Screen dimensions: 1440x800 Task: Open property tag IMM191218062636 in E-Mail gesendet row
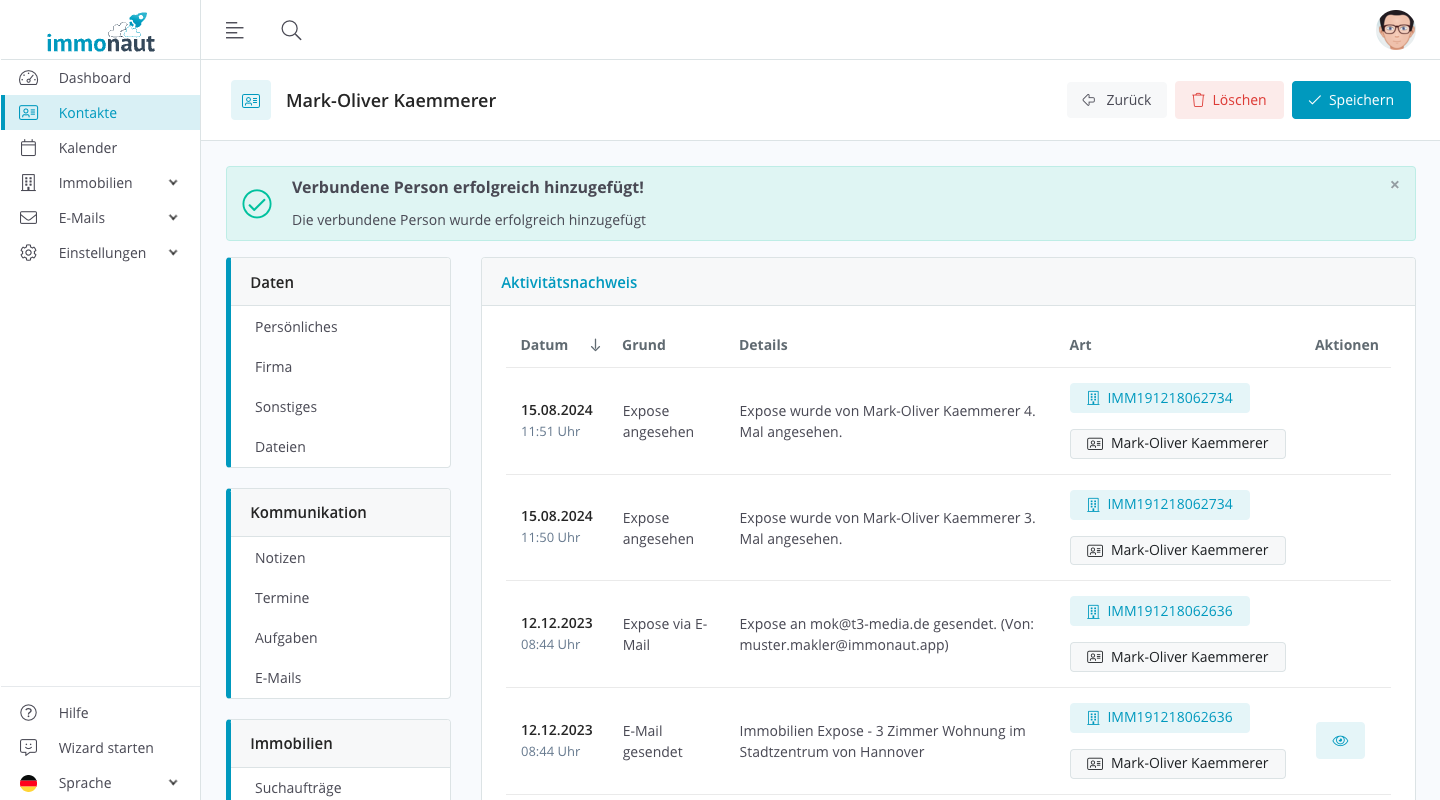pyautogui.click(x=1159, y=717)
